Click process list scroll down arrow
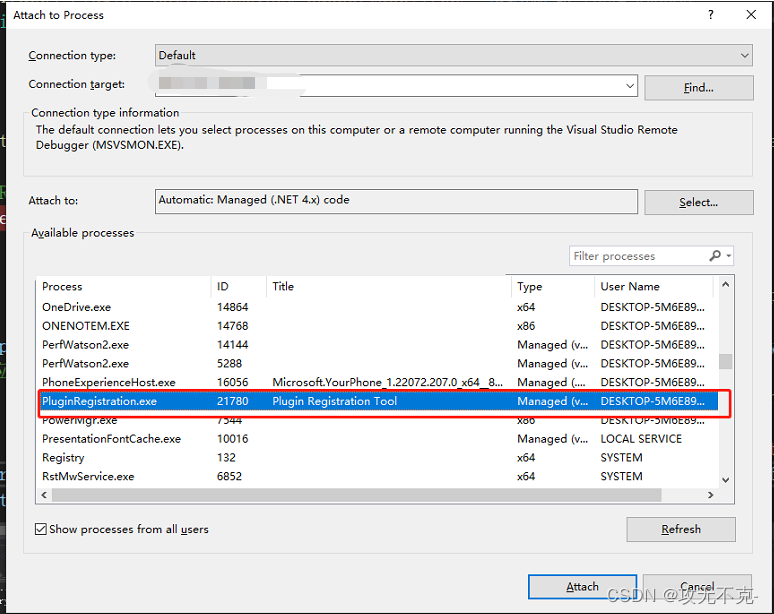The width and height of the screenshot is (774, 614). (x=725, y=480)
